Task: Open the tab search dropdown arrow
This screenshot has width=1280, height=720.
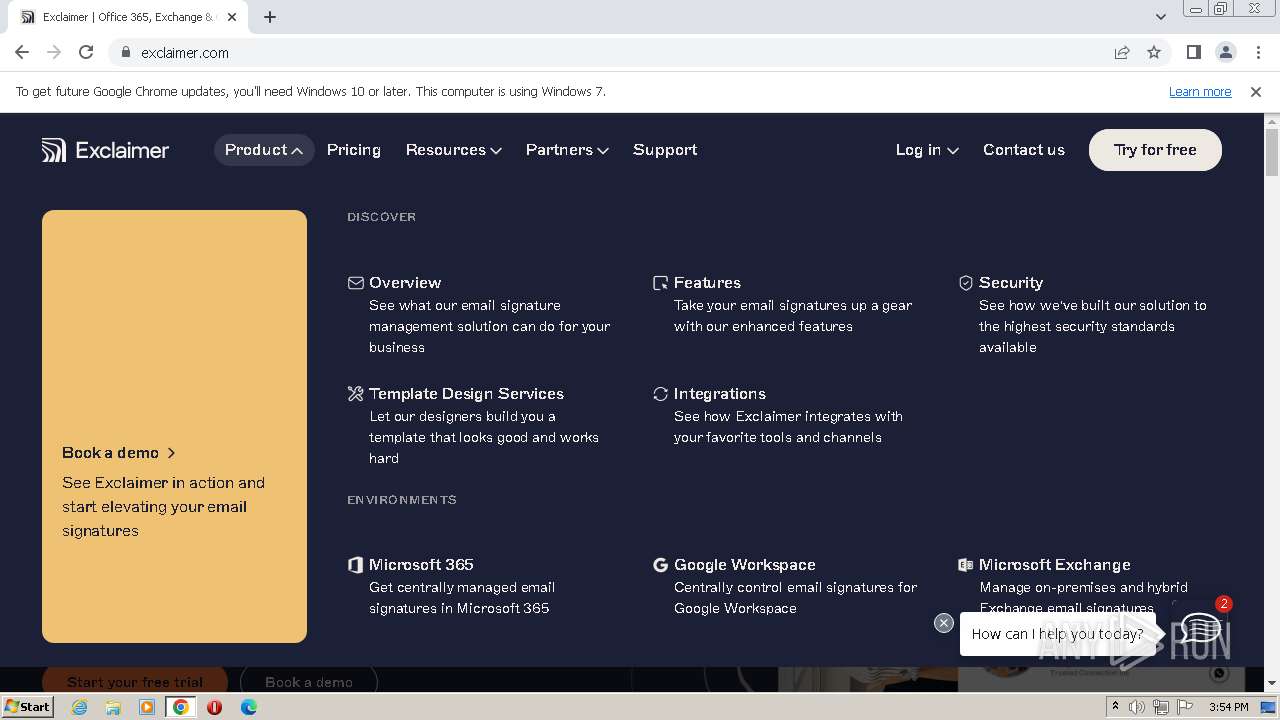Action: [x=1160, y=16]
